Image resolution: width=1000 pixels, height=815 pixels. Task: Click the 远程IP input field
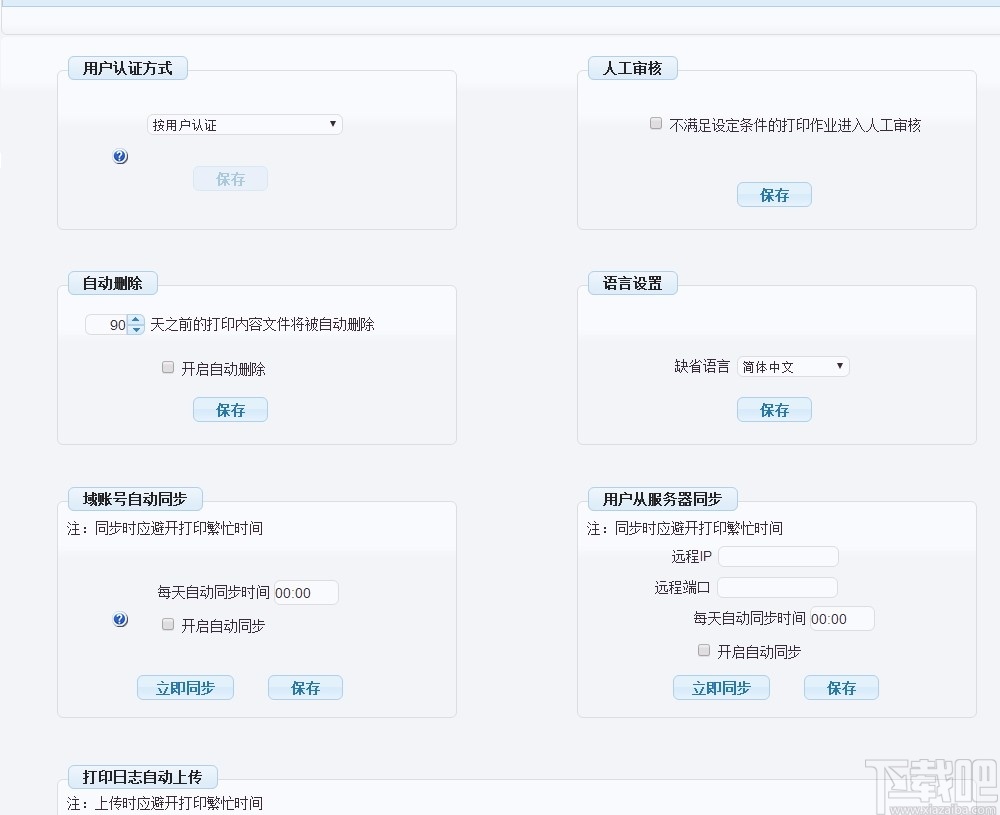click(x=777, y=556)
